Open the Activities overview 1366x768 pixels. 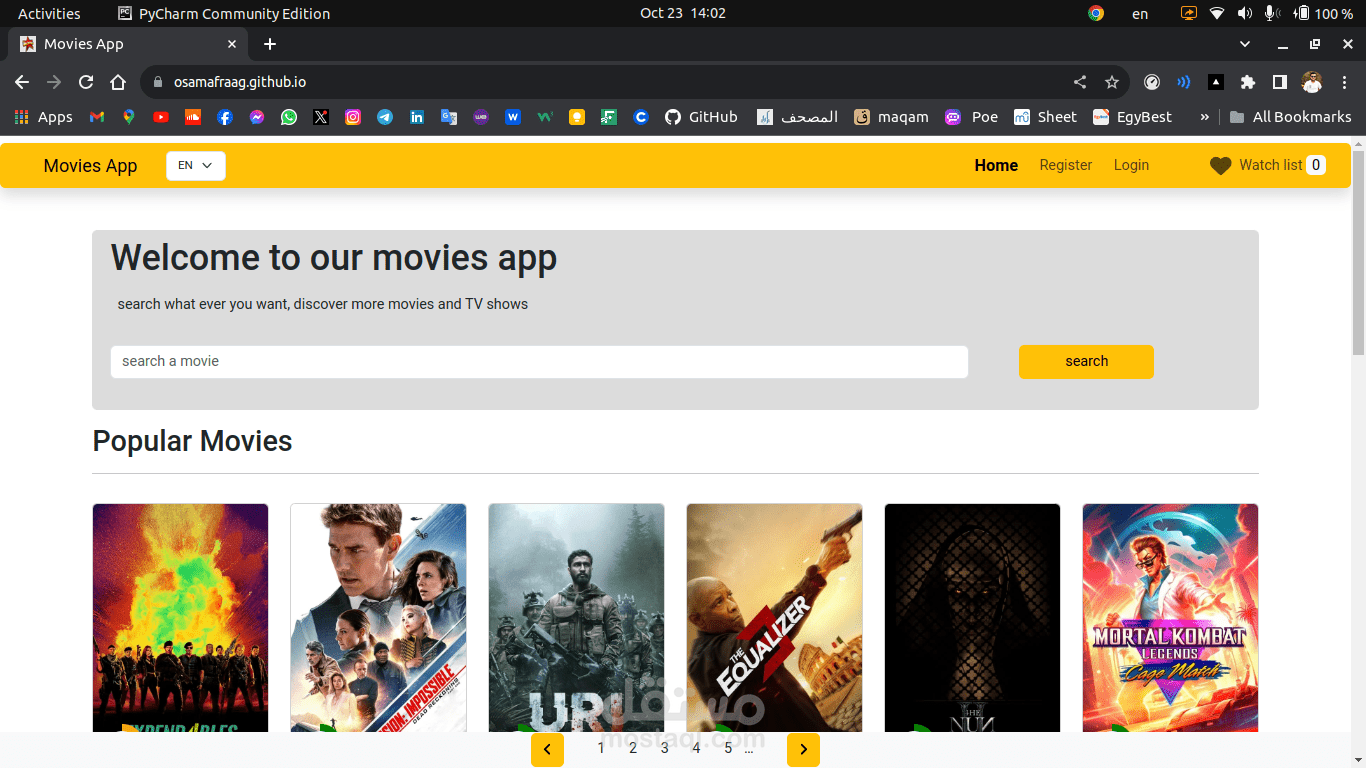click(49, 13)
